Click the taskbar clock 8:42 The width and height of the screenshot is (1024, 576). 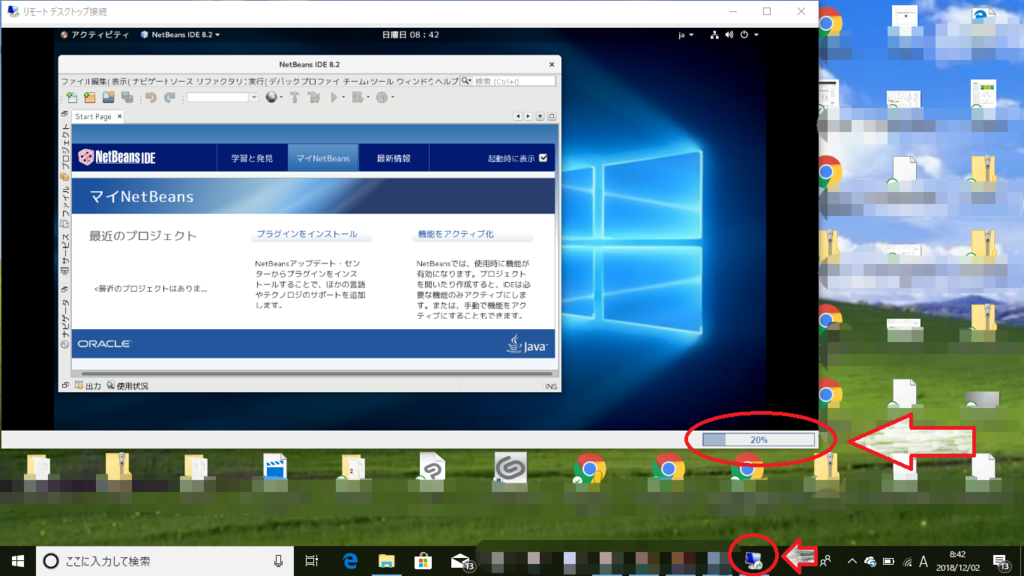(x=957, y=561)
